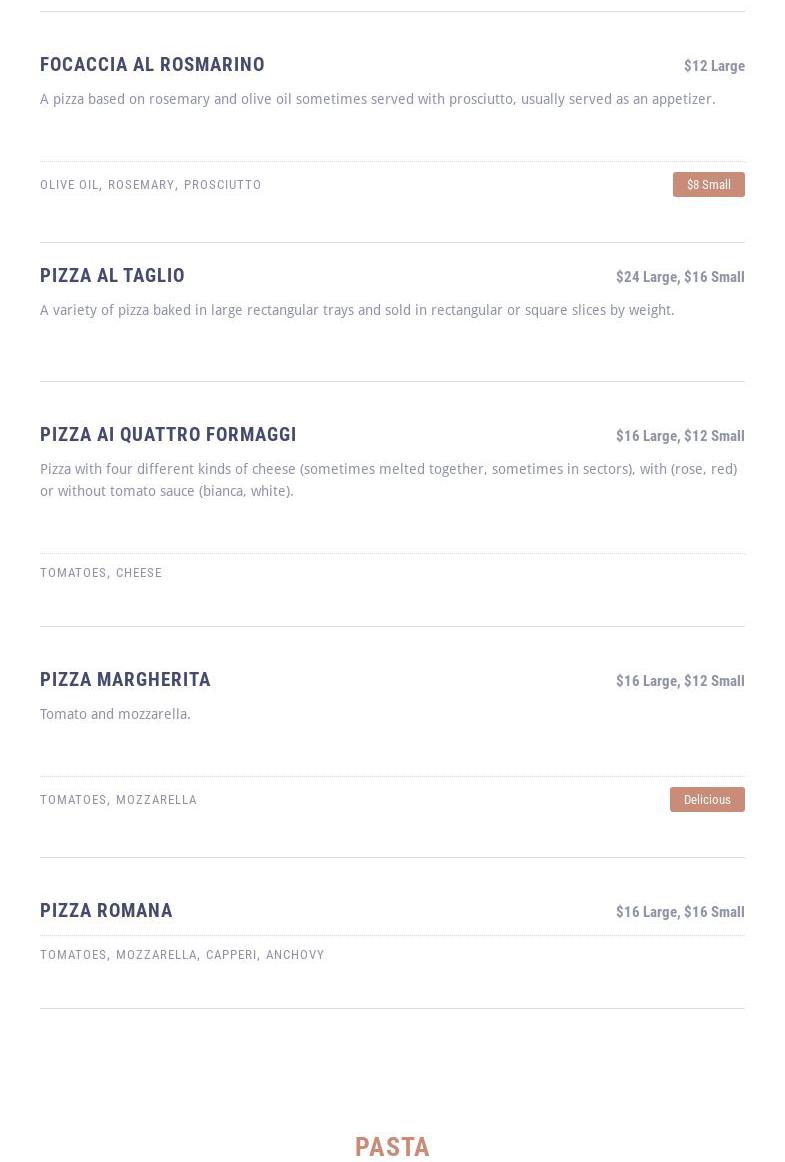Click the olive oil, rosemary, prosciutto ingredients
This screenshot has height=1162, width=785.
pyautogui.click(x=150, y=185)
